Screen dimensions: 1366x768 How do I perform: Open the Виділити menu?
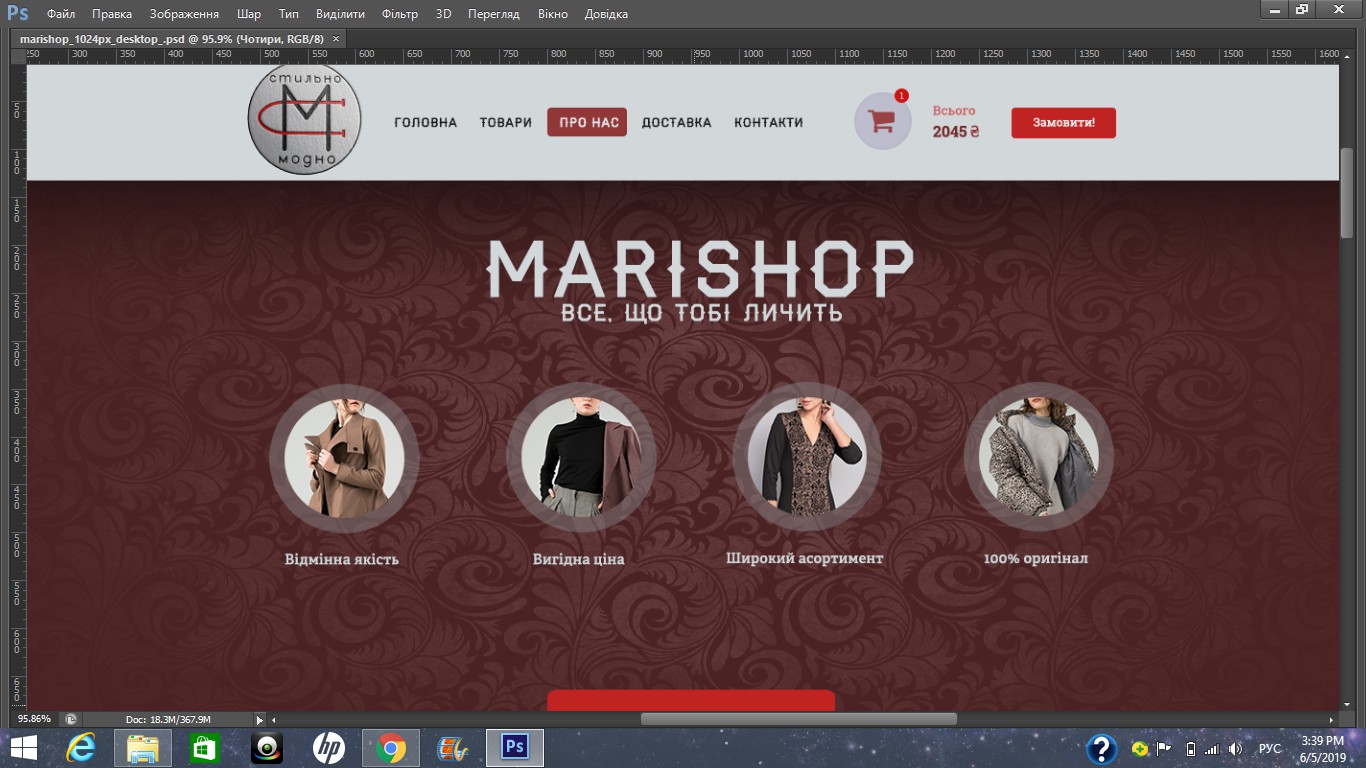pyautogui.click(x=340, y=14)
